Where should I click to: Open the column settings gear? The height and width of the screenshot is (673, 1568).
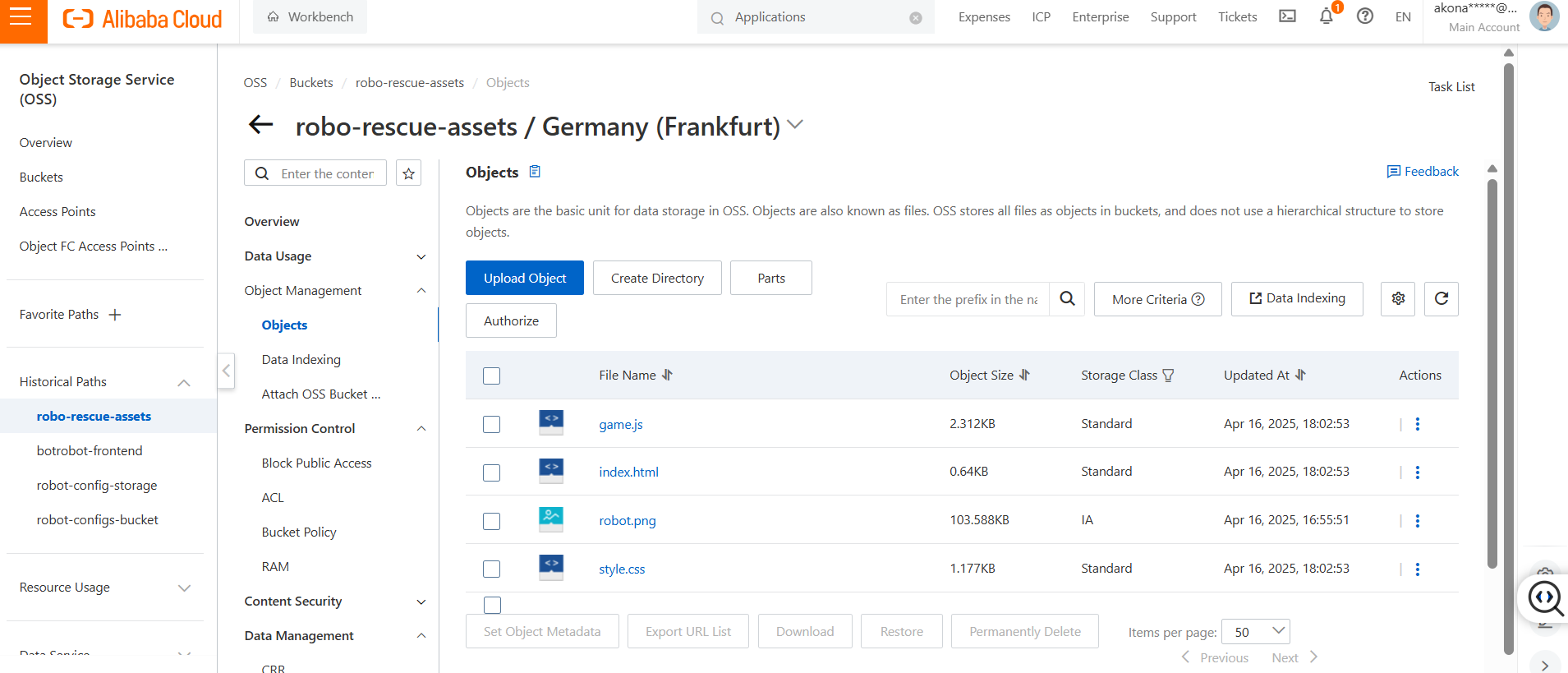pos(1398,299)
